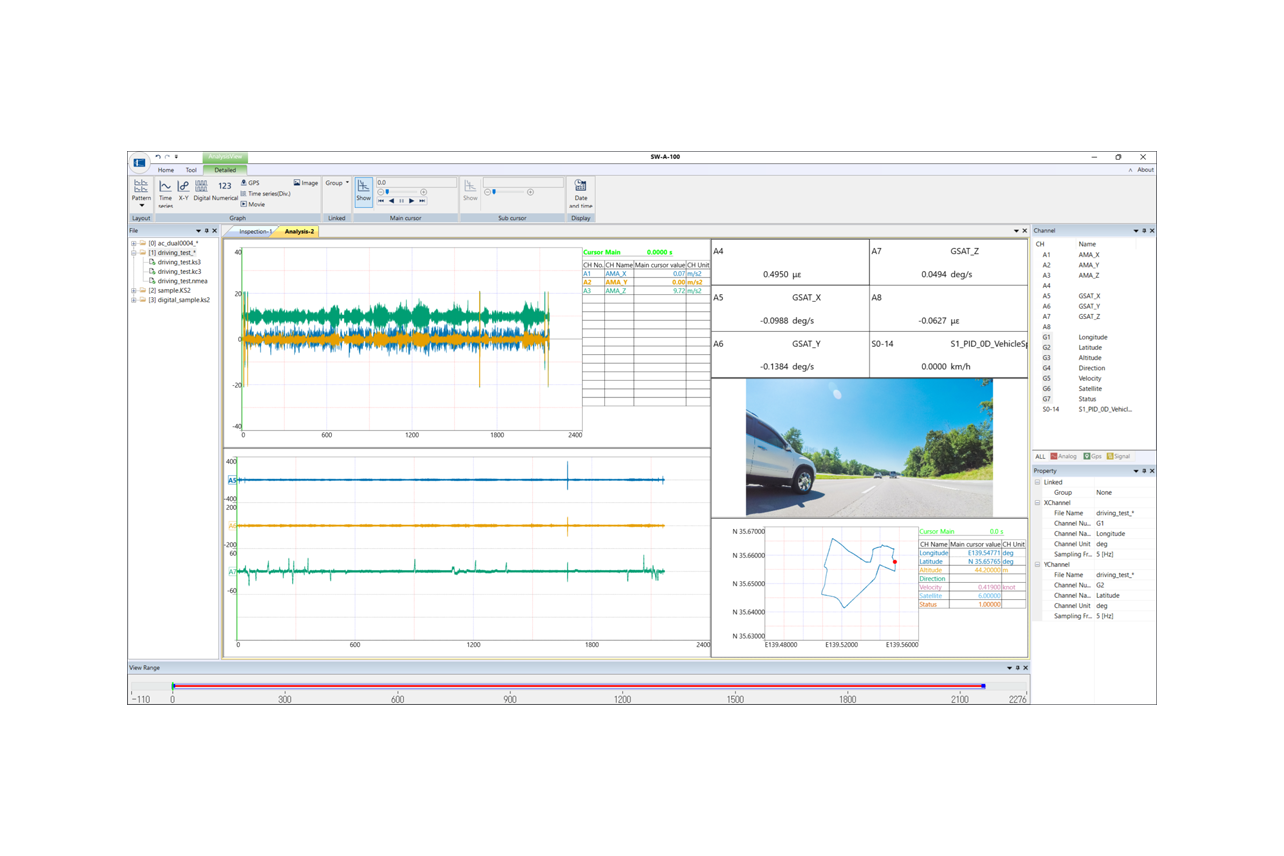Collapse the YChannel property group

[x=1038, y=565]
